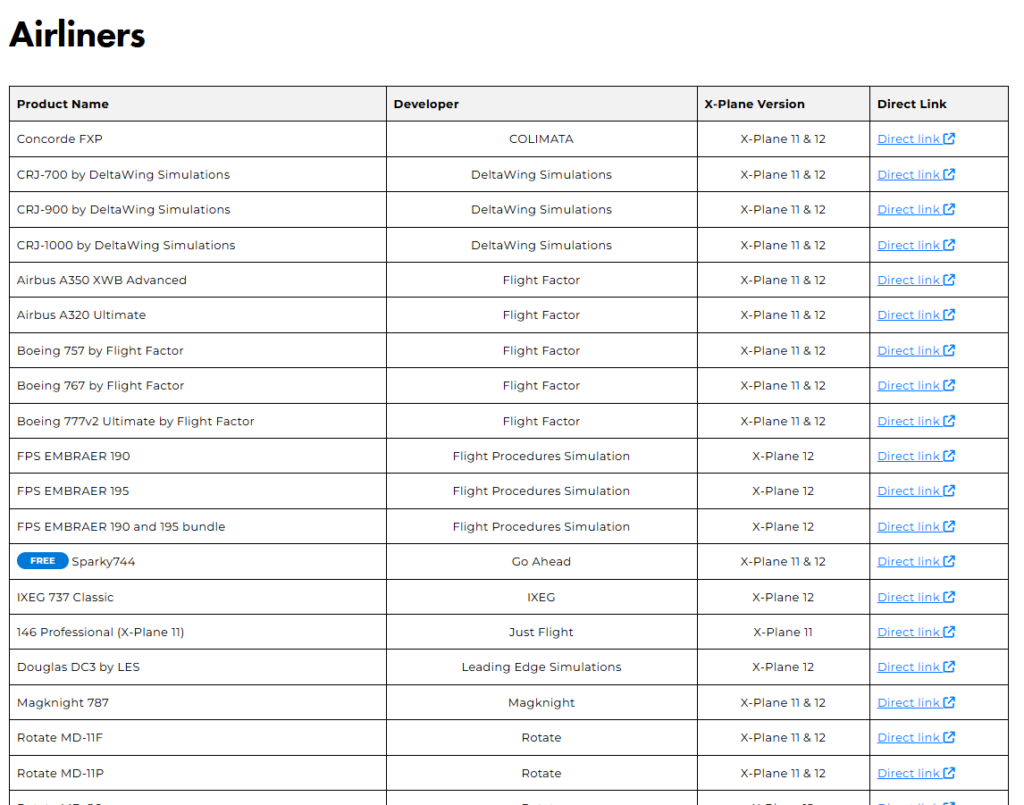The width and height of the screenshot is (1024, 805).
Task: Open Direct link text for CRJ-700
Action: [x=908, y=174]
